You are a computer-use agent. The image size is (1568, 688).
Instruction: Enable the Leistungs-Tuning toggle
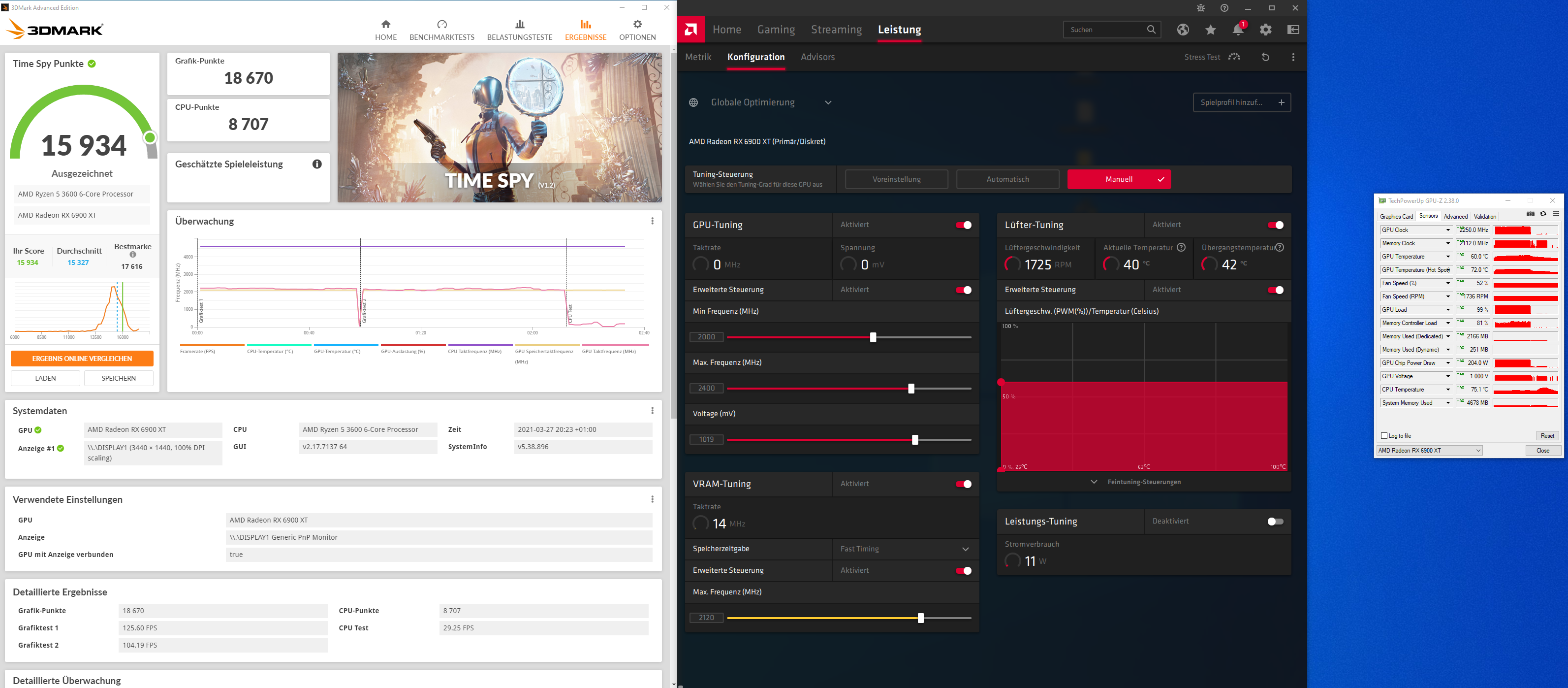pos(1275,522)
